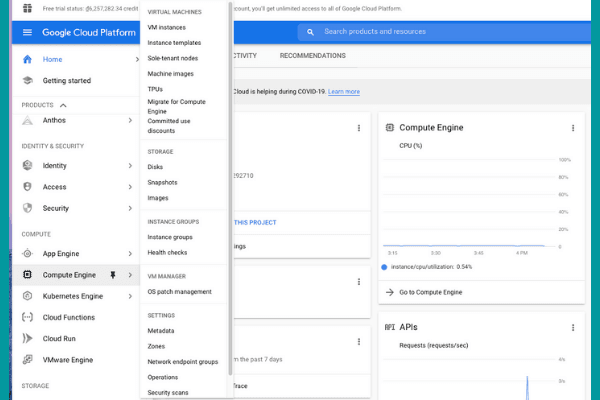Expand the Identity submenu arrow
This screenshot has height=400, width=600.
tap(130, 165)
